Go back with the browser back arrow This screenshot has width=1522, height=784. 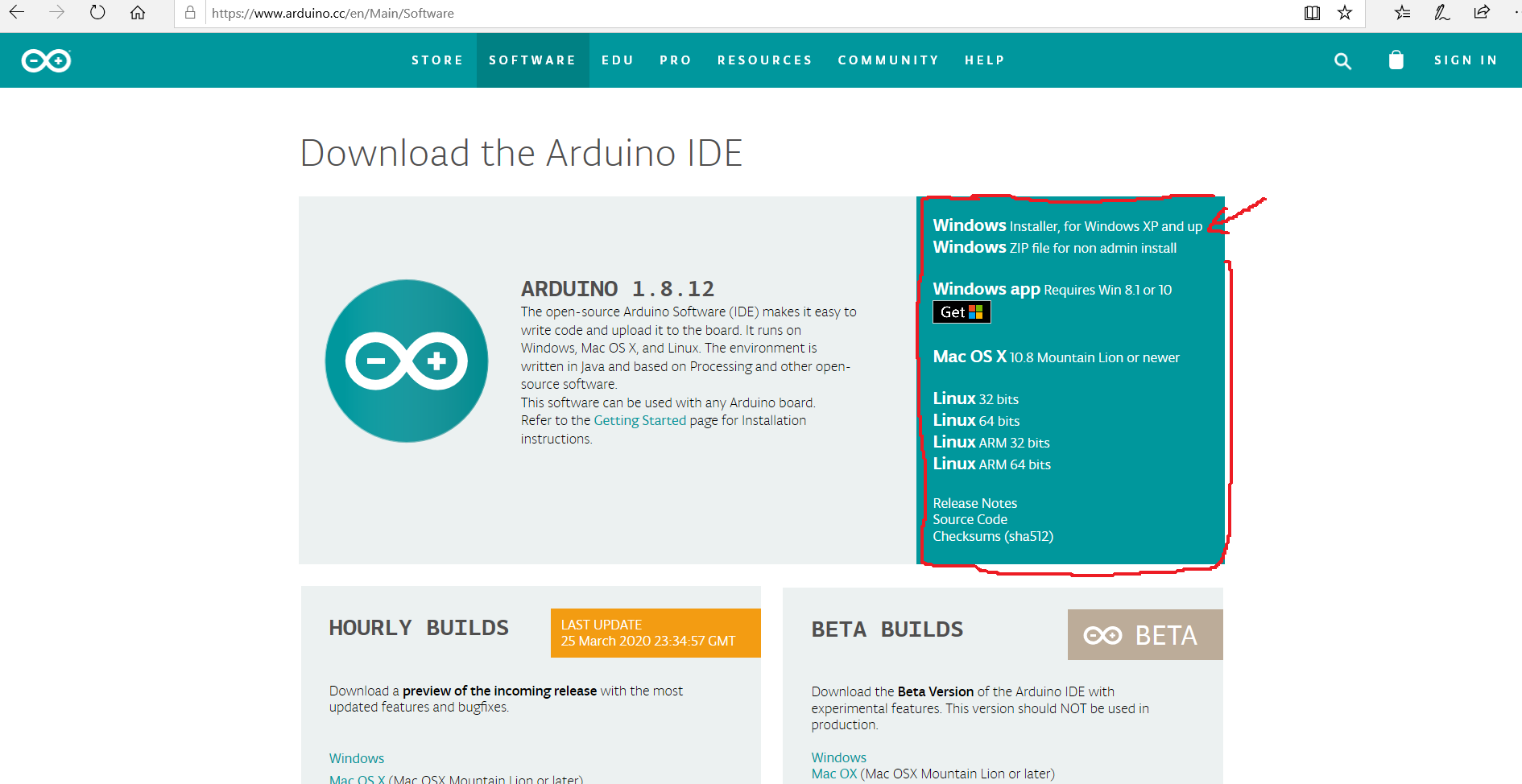(x=17, y=13)
